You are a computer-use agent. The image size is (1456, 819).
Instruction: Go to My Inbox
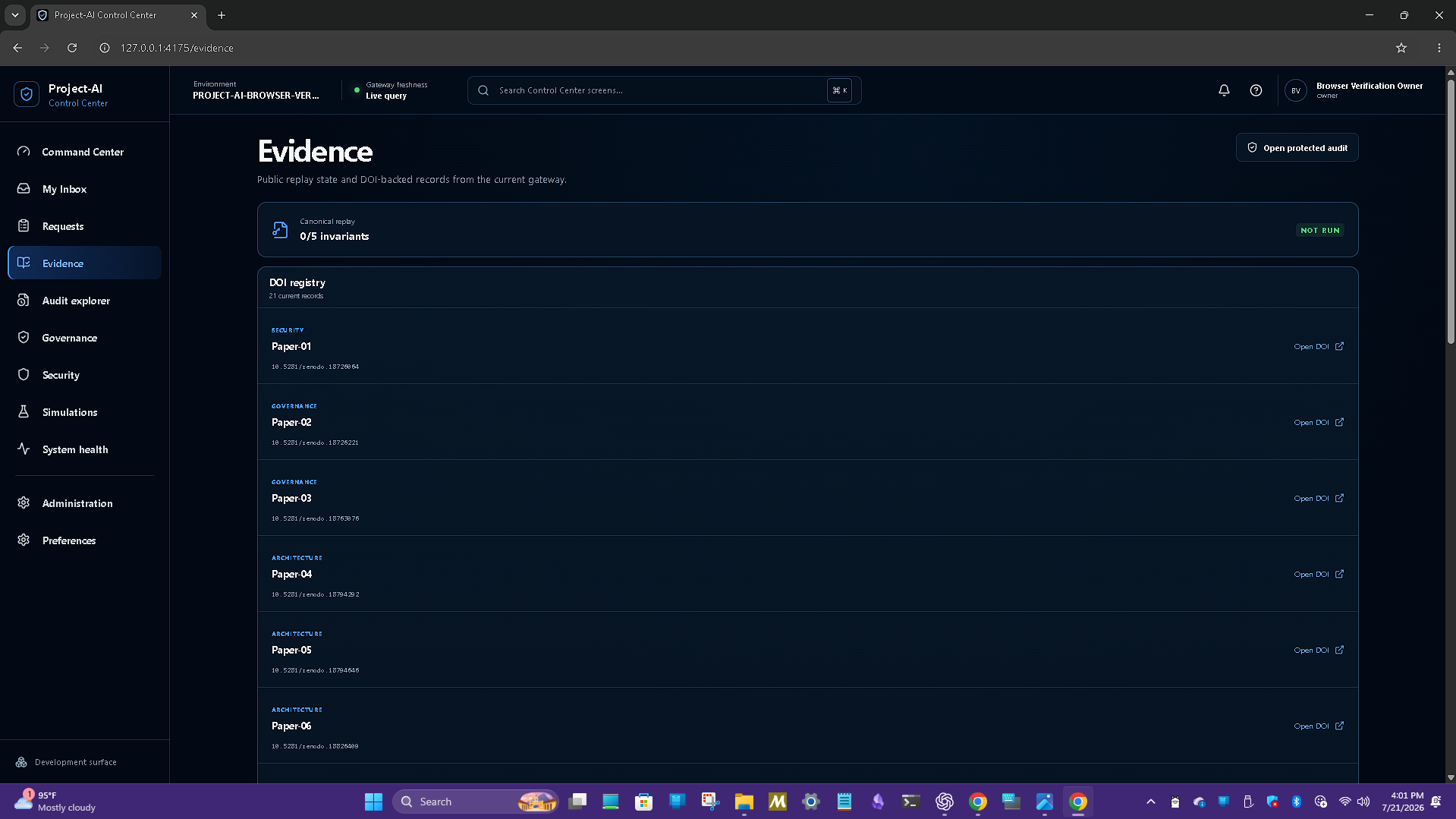tap(84, 189)
